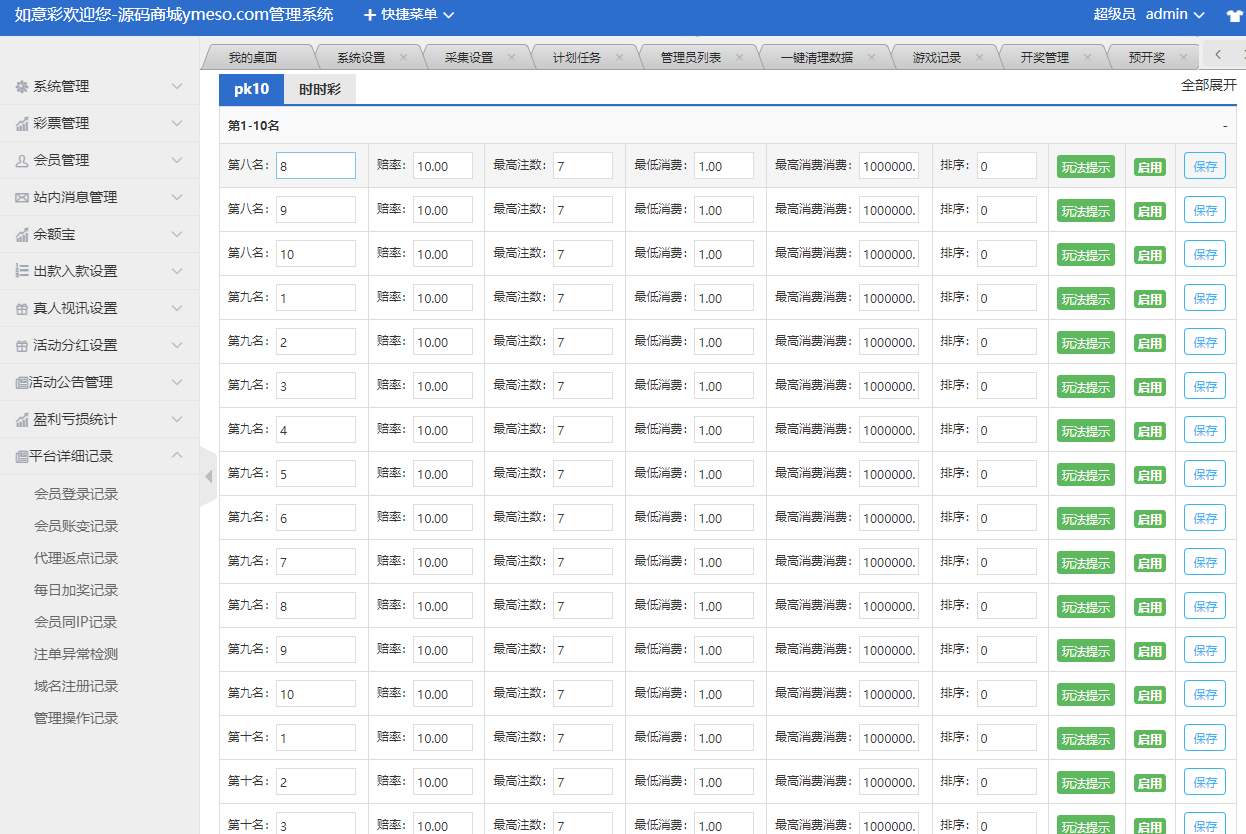The height and width of the screenshot is (834, 1246).
Task: Open the admin account dropdown
Action: point(1175,15)
